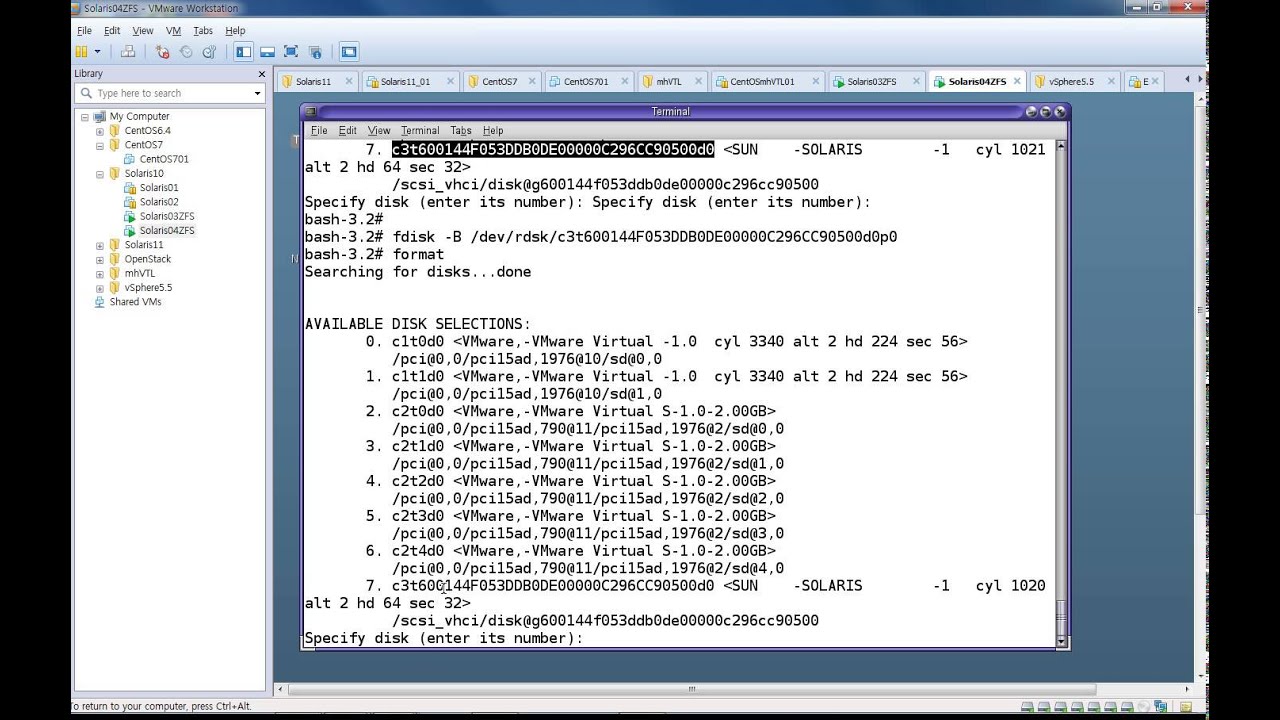The image size is (1280, 720).
Task: Close the Solaris04ZFS tab
Action: tap(1017, 82)
